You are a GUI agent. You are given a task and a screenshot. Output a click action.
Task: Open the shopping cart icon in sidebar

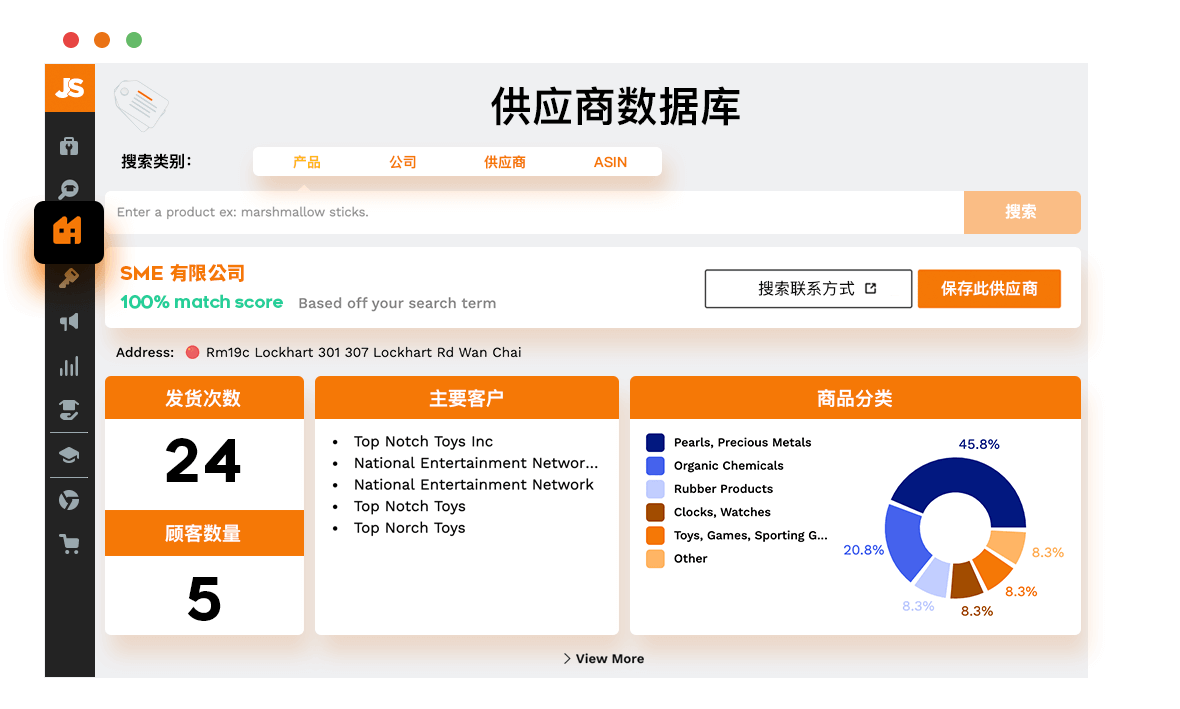pyautogui.click(x=69, y=543)
